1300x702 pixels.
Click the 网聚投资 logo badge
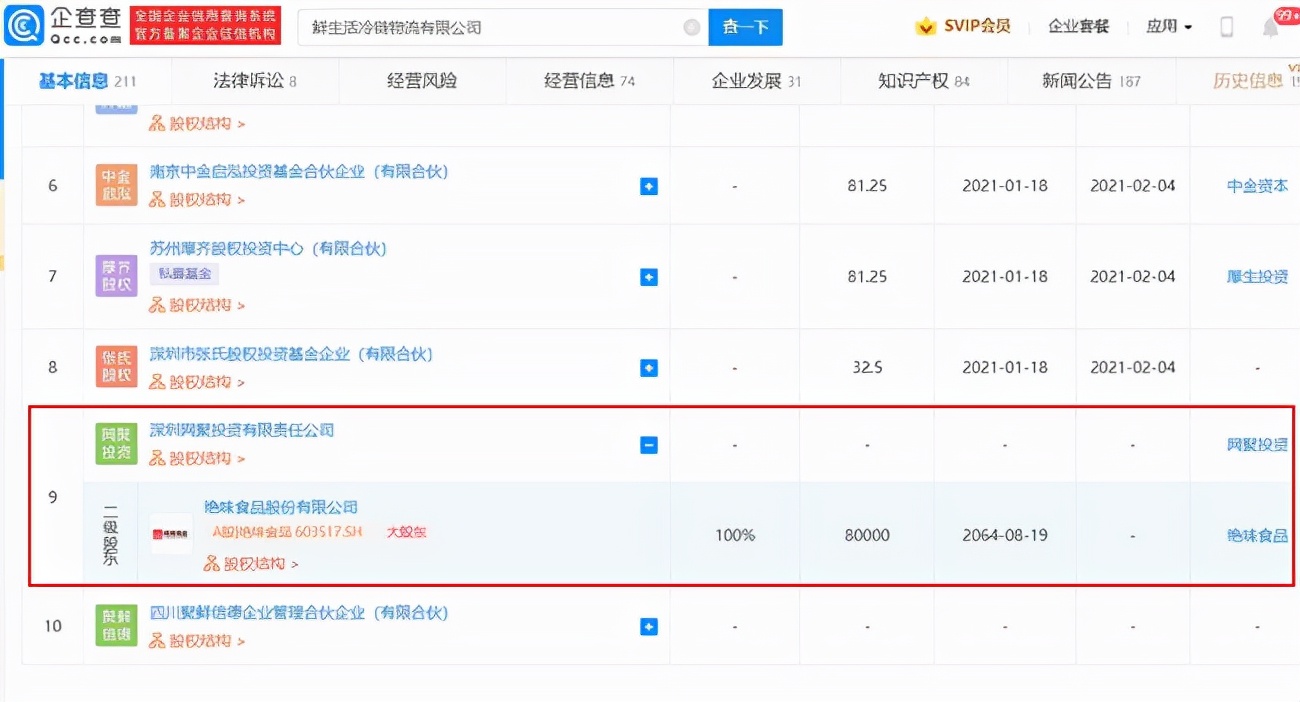coord(116,441)
